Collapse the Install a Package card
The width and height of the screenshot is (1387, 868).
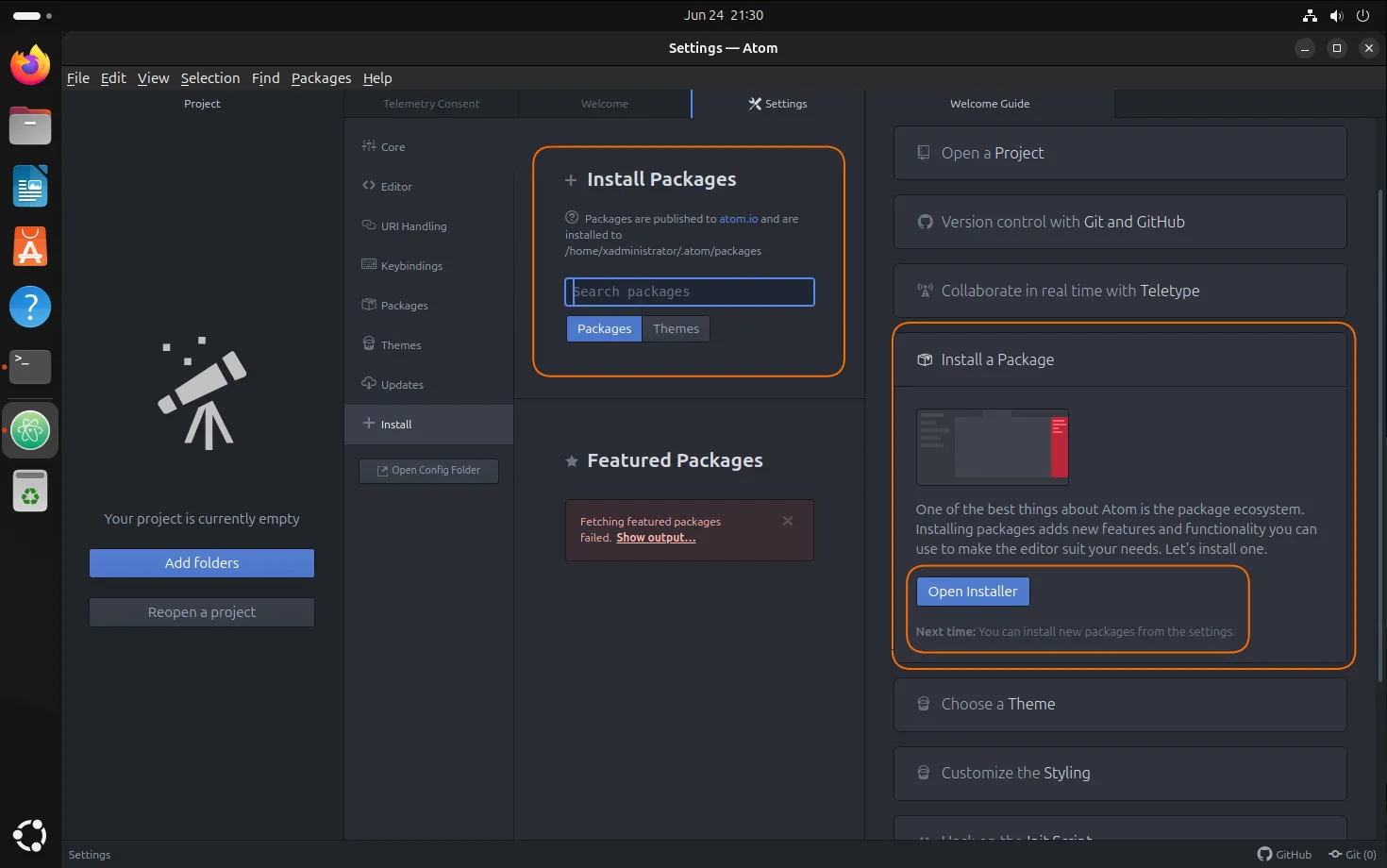1120,359
